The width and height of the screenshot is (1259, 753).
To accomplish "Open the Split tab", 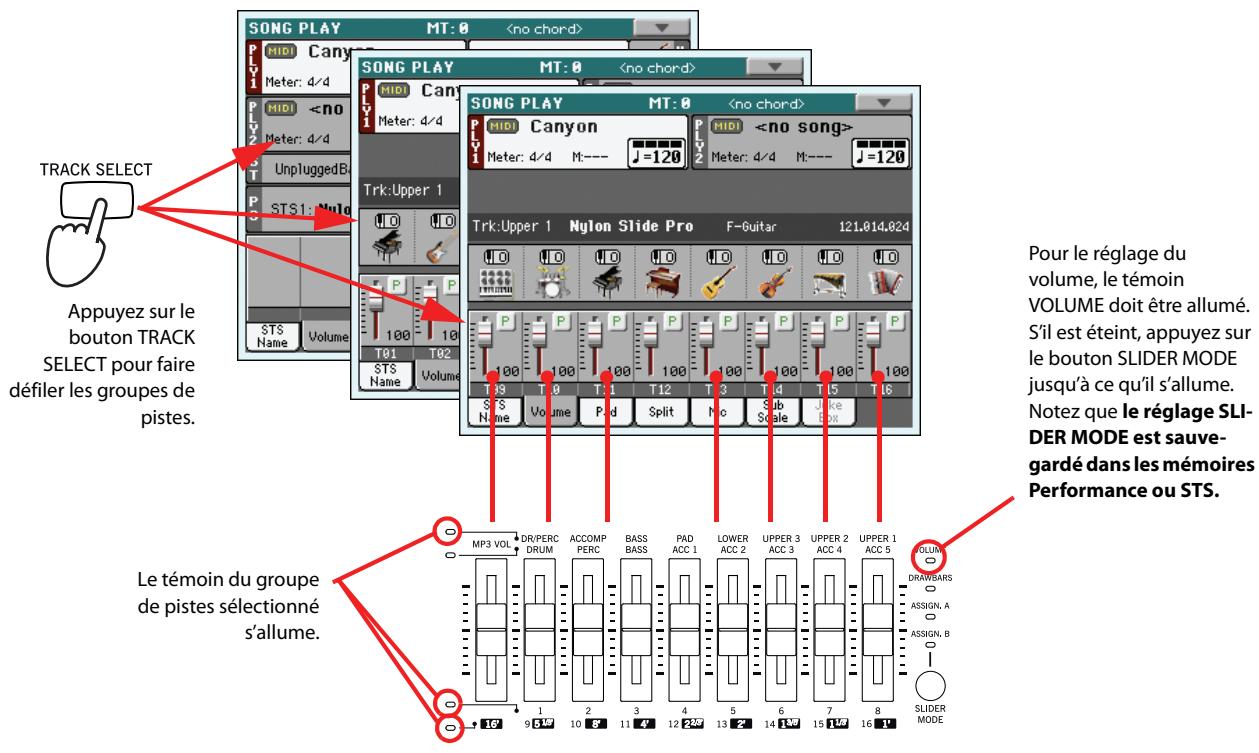I will pos(661,413).
